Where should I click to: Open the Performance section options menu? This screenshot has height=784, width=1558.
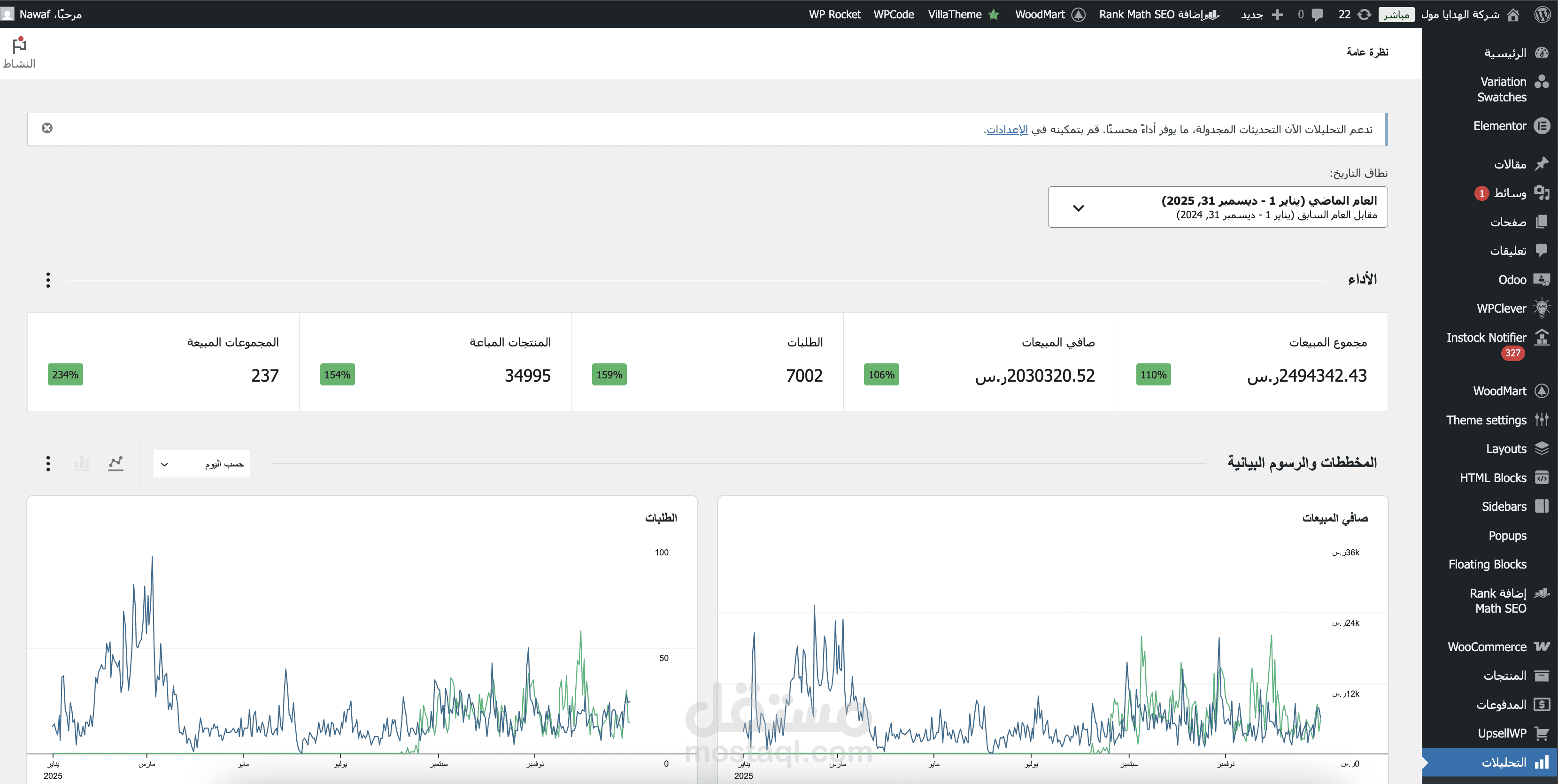coord(48,280)
